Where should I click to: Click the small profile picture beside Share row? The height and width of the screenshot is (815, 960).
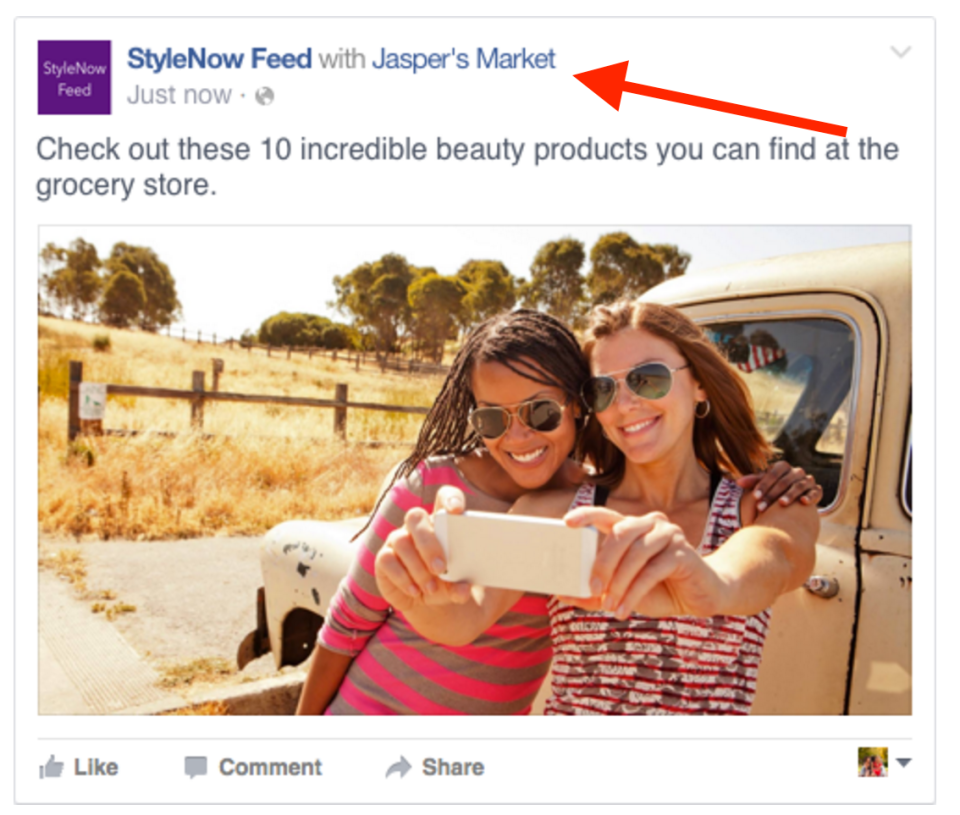(872, 762)
